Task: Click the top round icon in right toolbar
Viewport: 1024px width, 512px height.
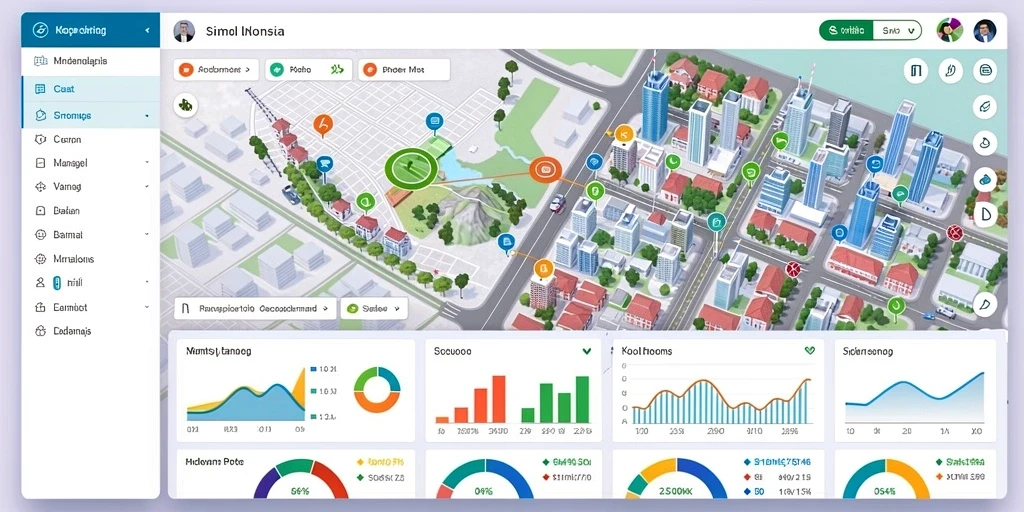Action: tap(915, 71)
